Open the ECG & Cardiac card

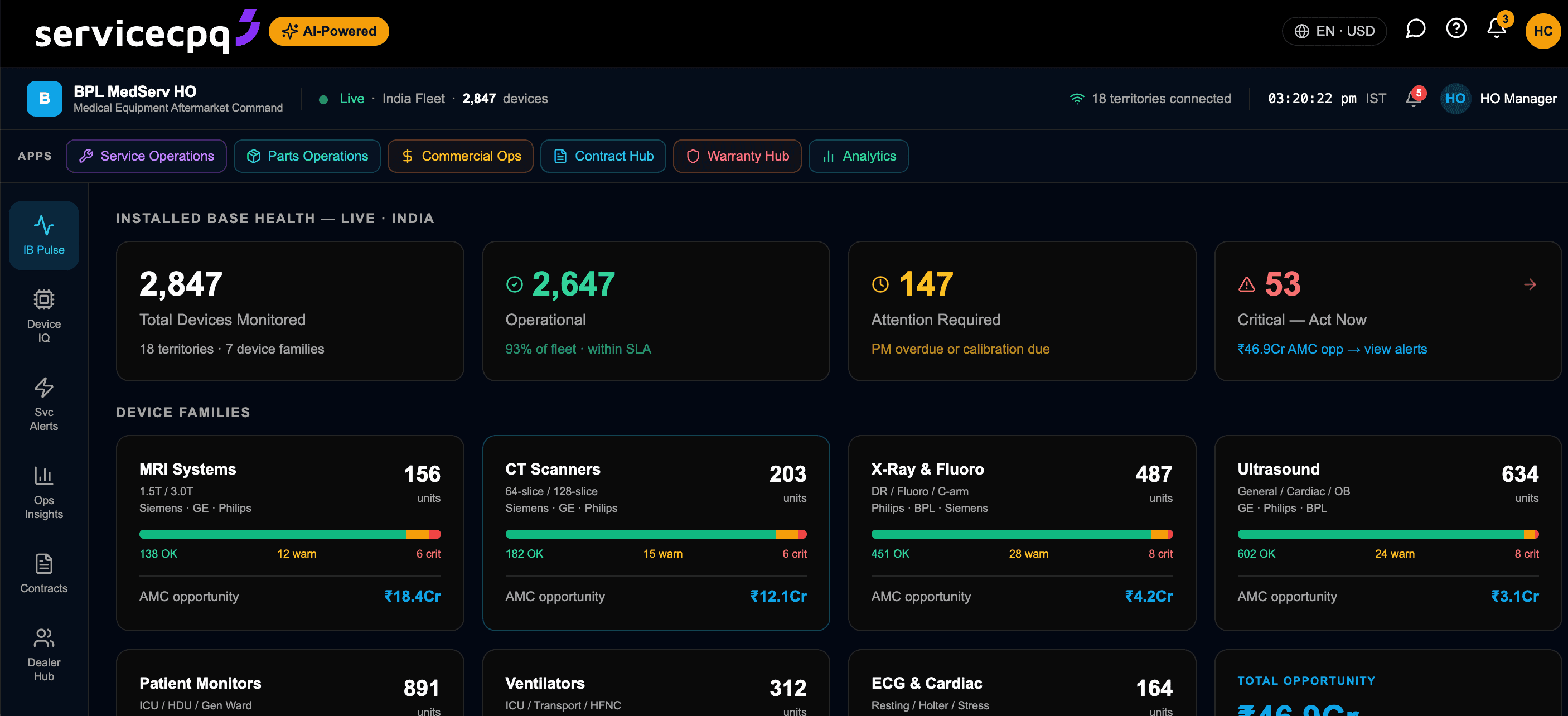(1022, 683)
